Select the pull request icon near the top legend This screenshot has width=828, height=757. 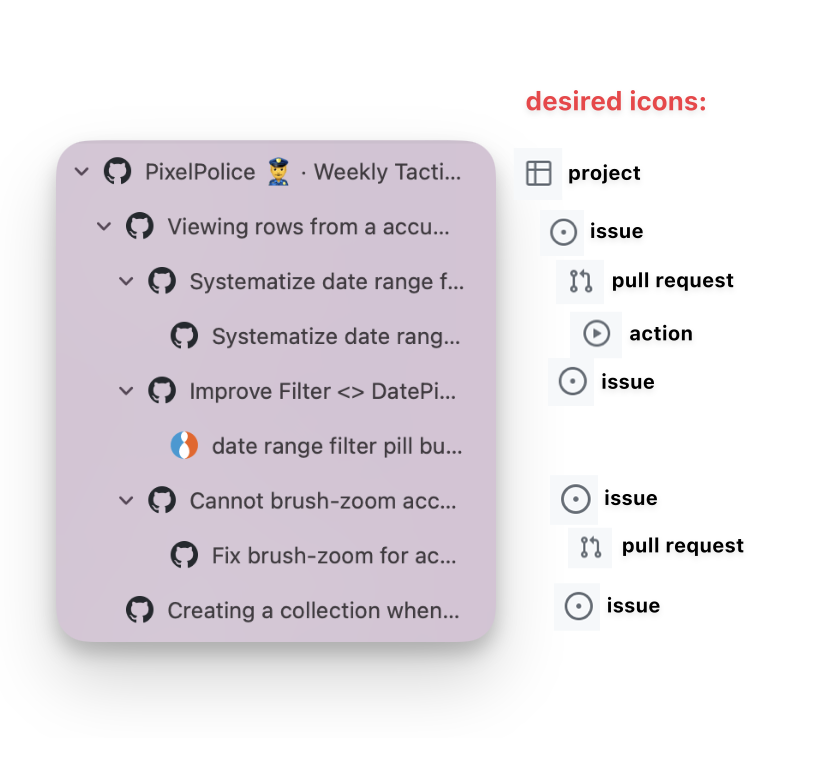click(579, 281)
